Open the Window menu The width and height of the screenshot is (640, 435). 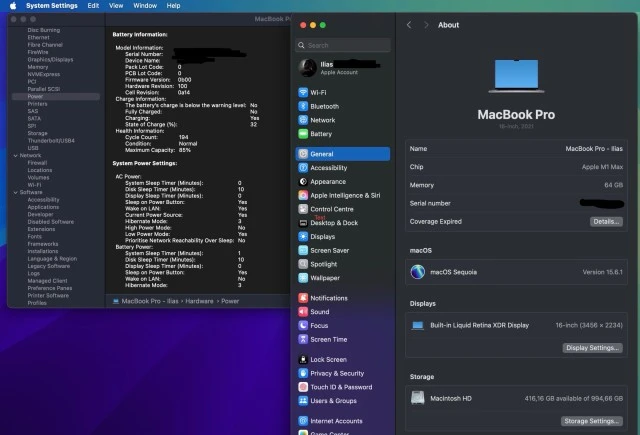[145, 6]
